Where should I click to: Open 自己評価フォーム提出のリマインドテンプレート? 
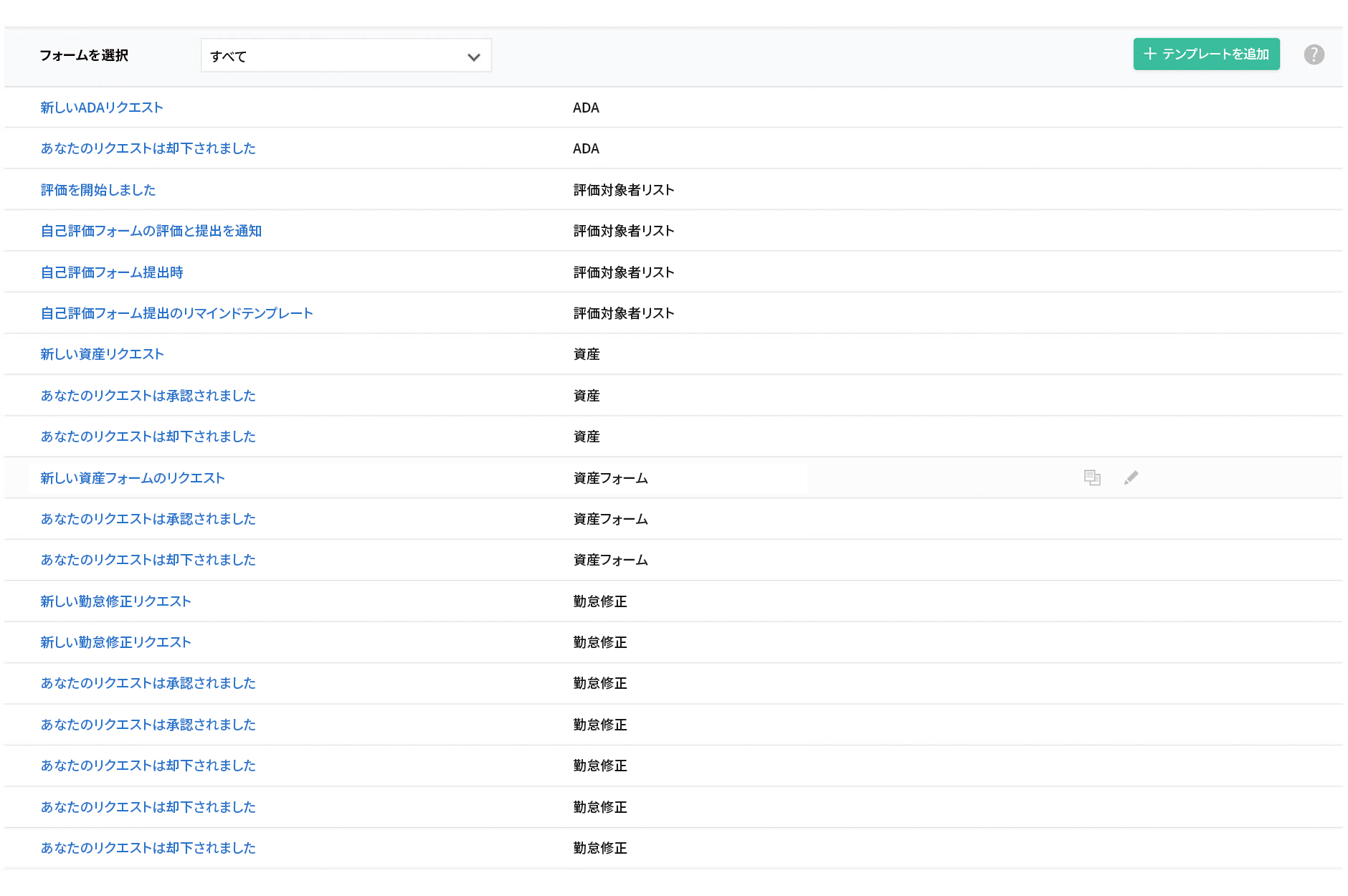click(x=176, y=313)
